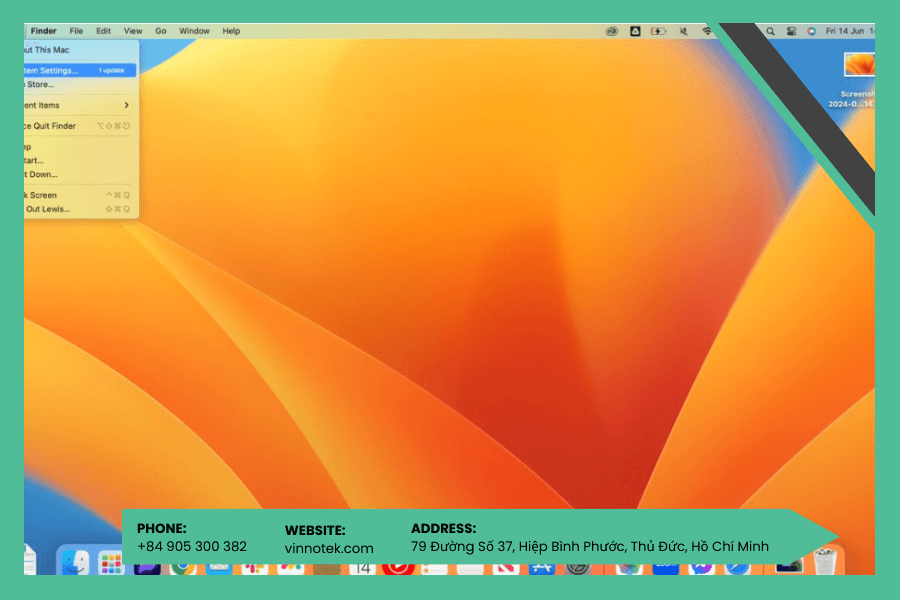Viewport: 900px width, 600px height.
Task: Open Control Center from menu bar
Action: (x=791, y=31)
